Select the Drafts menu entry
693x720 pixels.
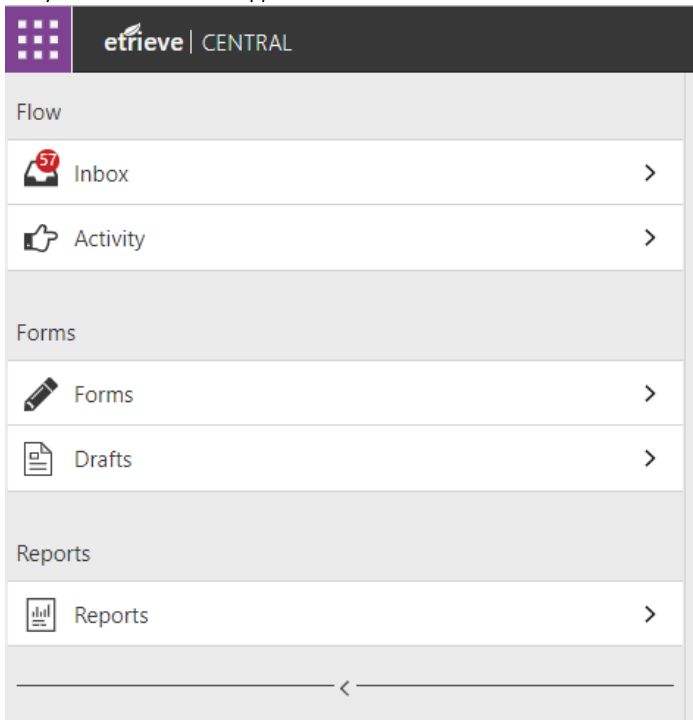tap(345, 459)
